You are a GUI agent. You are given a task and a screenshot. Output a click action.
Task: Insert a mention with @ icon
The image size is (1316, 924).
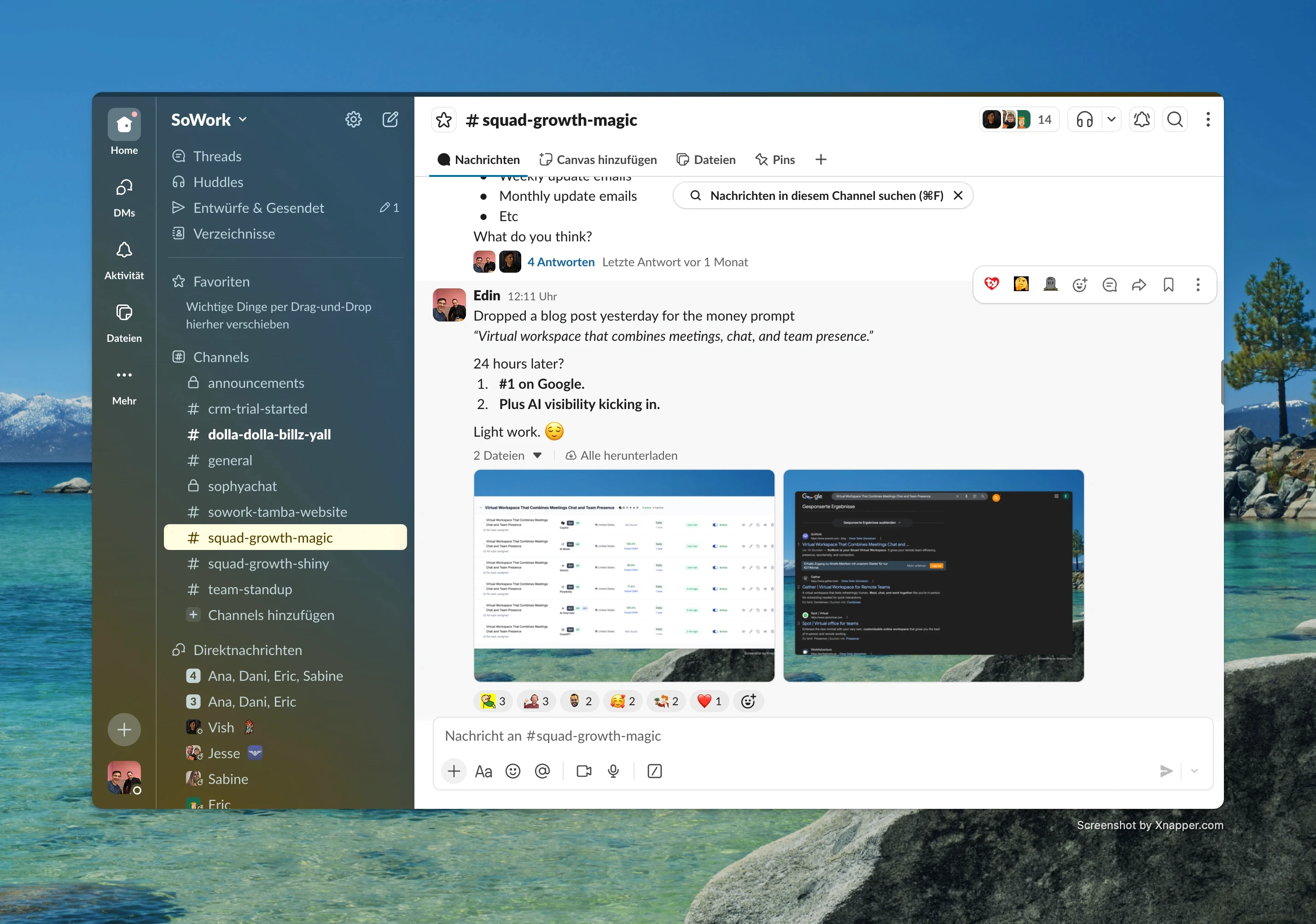542,771
